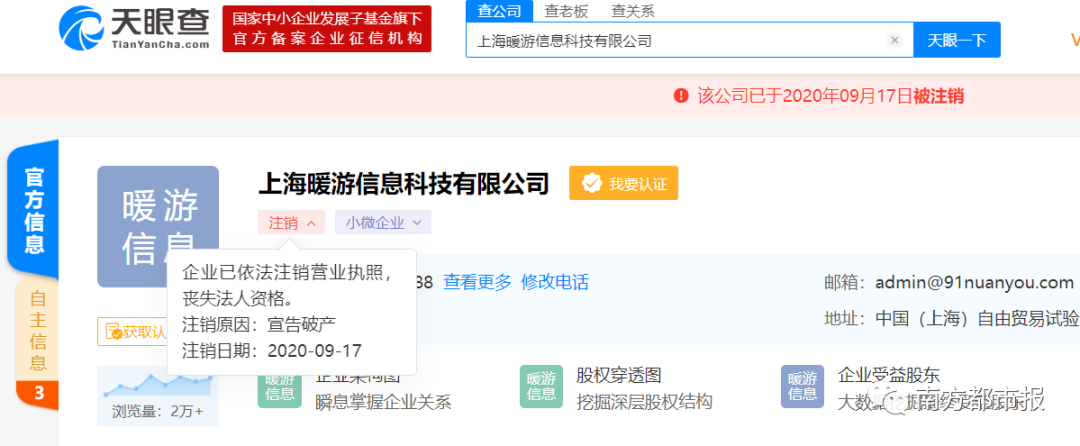
Task: Click the red warning icon in notice bar
Action: pos(681,96)
